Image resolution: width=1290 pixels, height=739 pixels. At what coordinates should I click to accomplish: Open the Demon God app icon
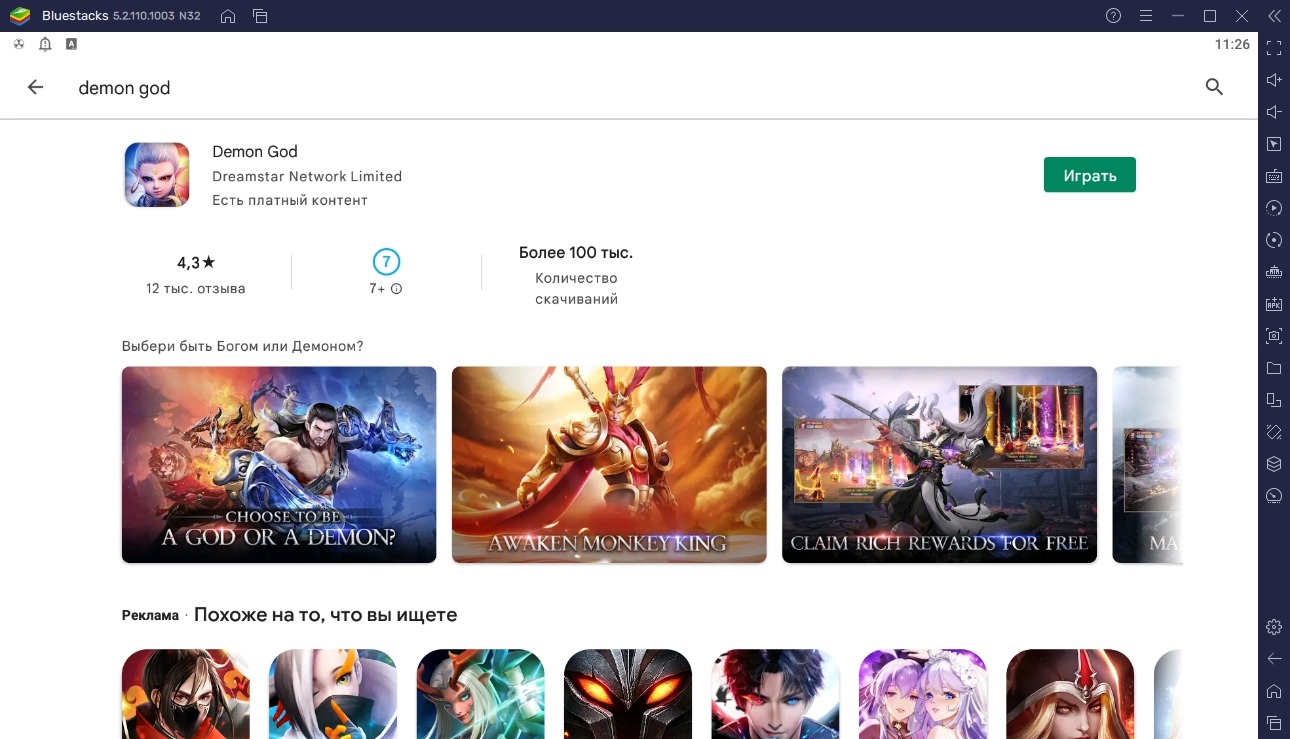(x=156, y=175)
